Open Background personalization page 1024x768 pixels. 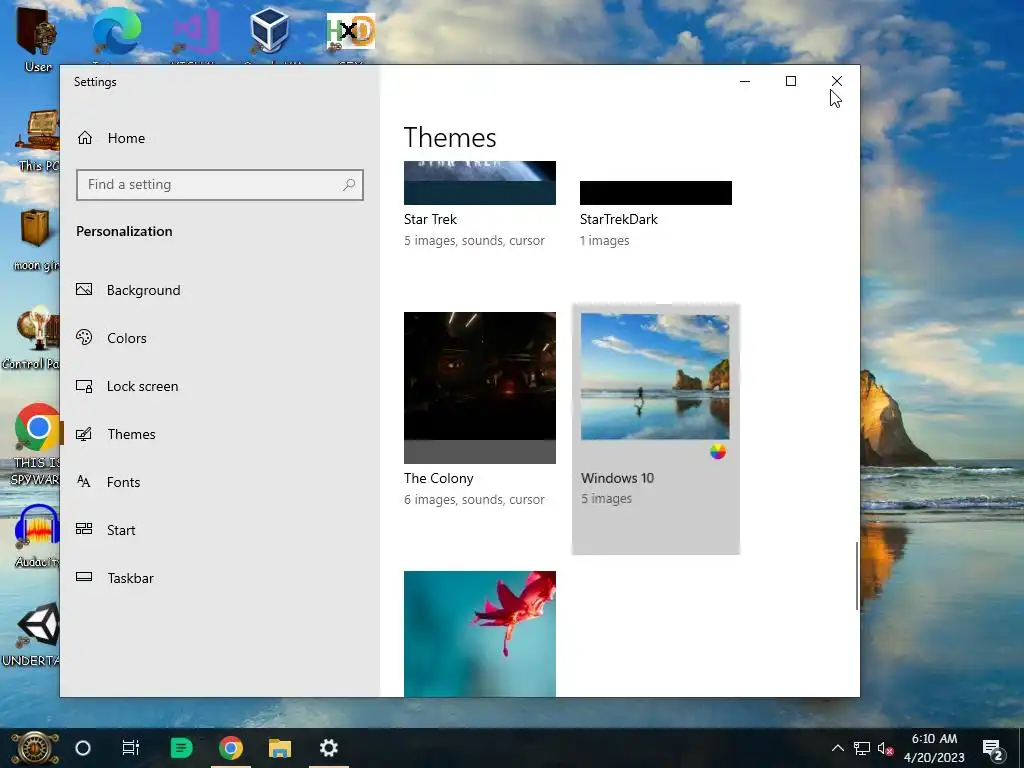pyautogui.click(x=128, y=290)
